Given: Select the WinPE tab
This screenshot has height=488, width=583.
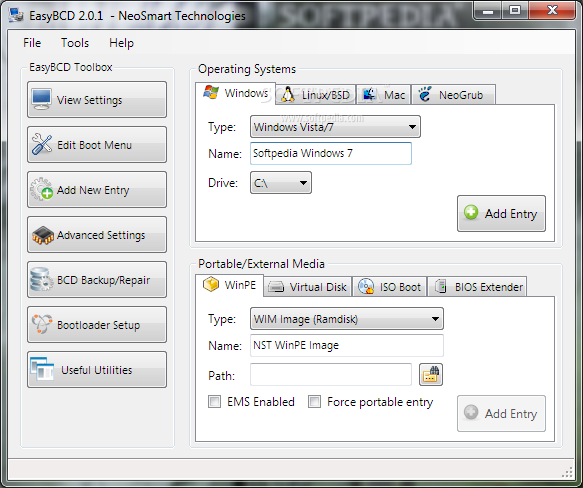Looking at the screenshot, I should (x=229, y=285).
